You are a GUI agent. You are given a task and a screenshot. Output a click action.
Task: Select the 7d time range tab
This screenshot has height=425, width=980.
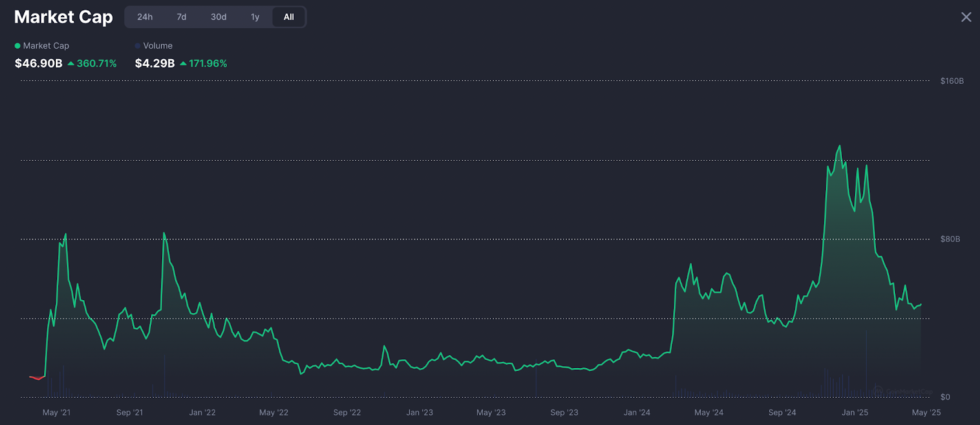[181, 17]
